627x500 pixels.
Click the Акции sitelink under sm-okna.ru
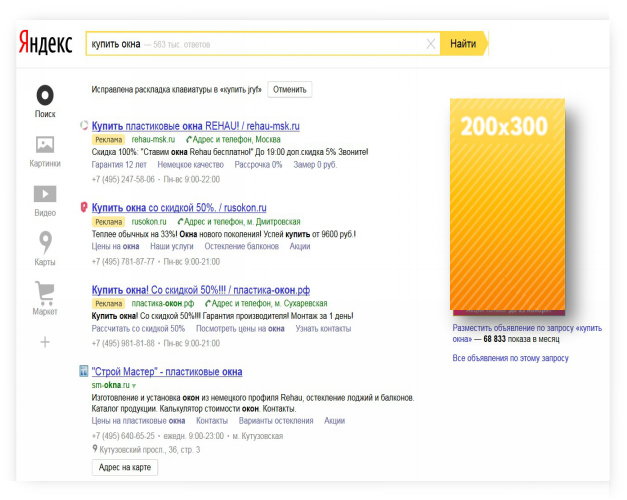pos(335,420)
